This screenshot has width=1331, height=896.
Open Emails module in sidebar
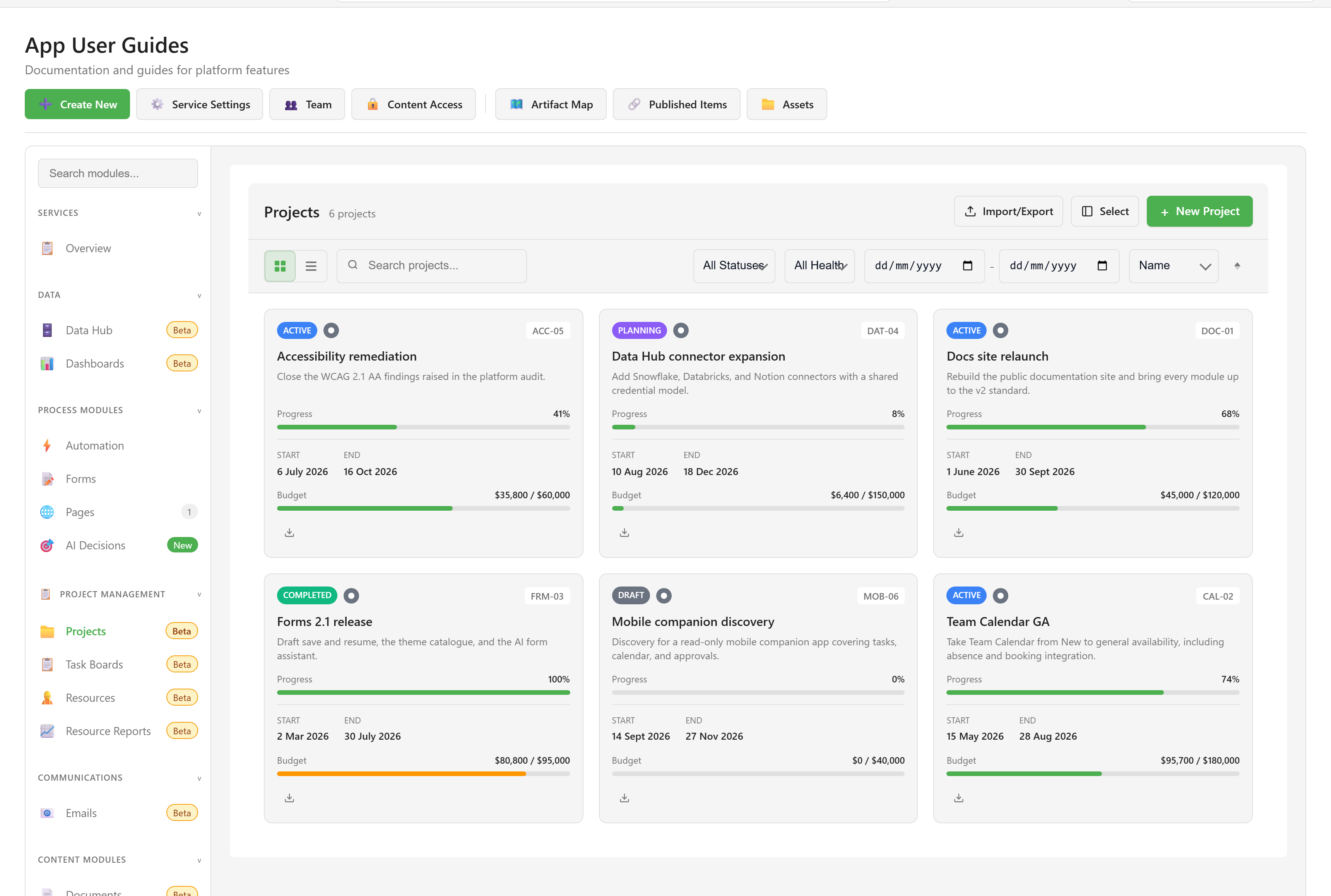tap(118, 813)
